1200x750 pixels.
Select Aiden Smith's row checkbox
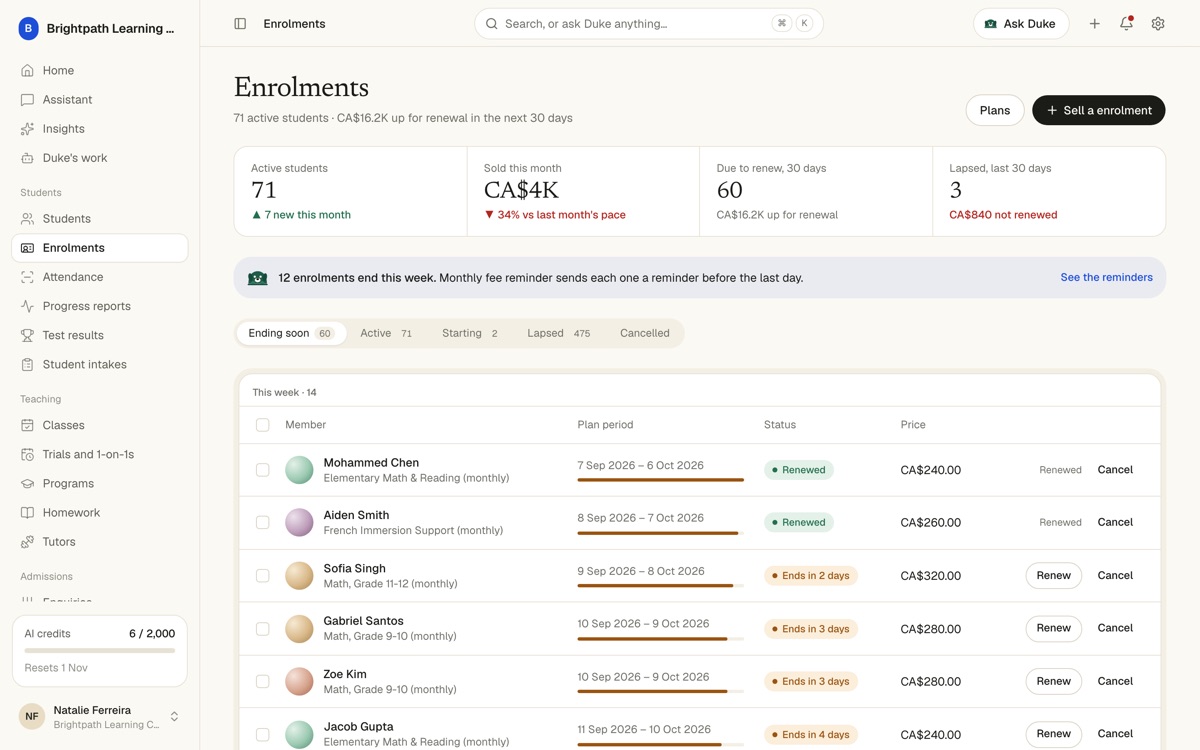(x=263, y=522)
